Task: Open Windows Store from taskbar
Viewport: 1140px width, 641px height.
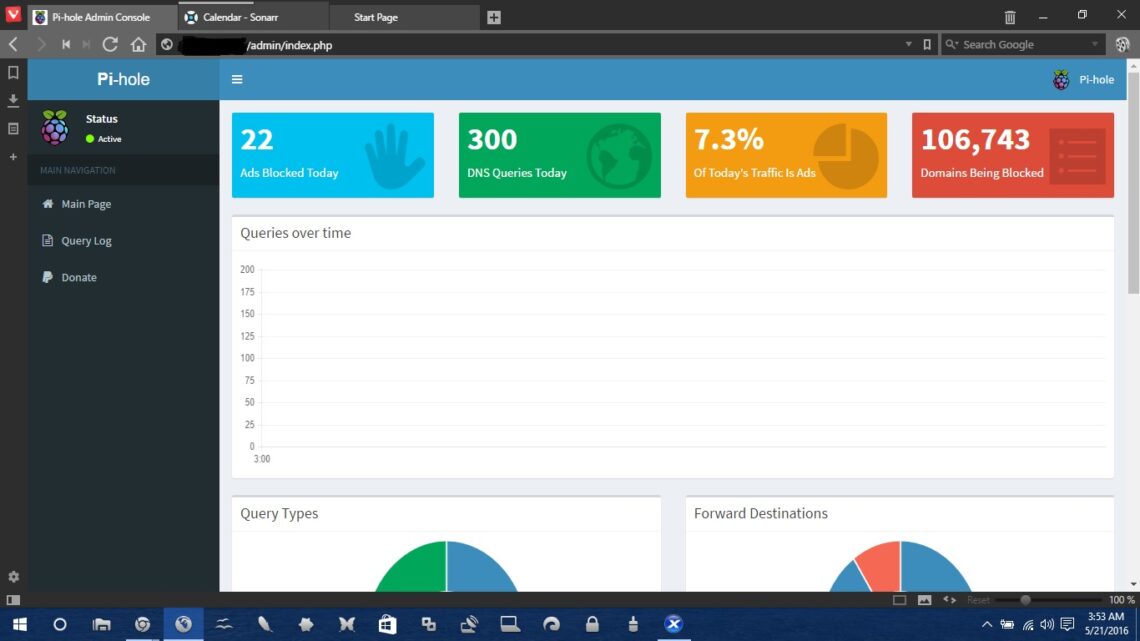Action: tap(387, 624)
